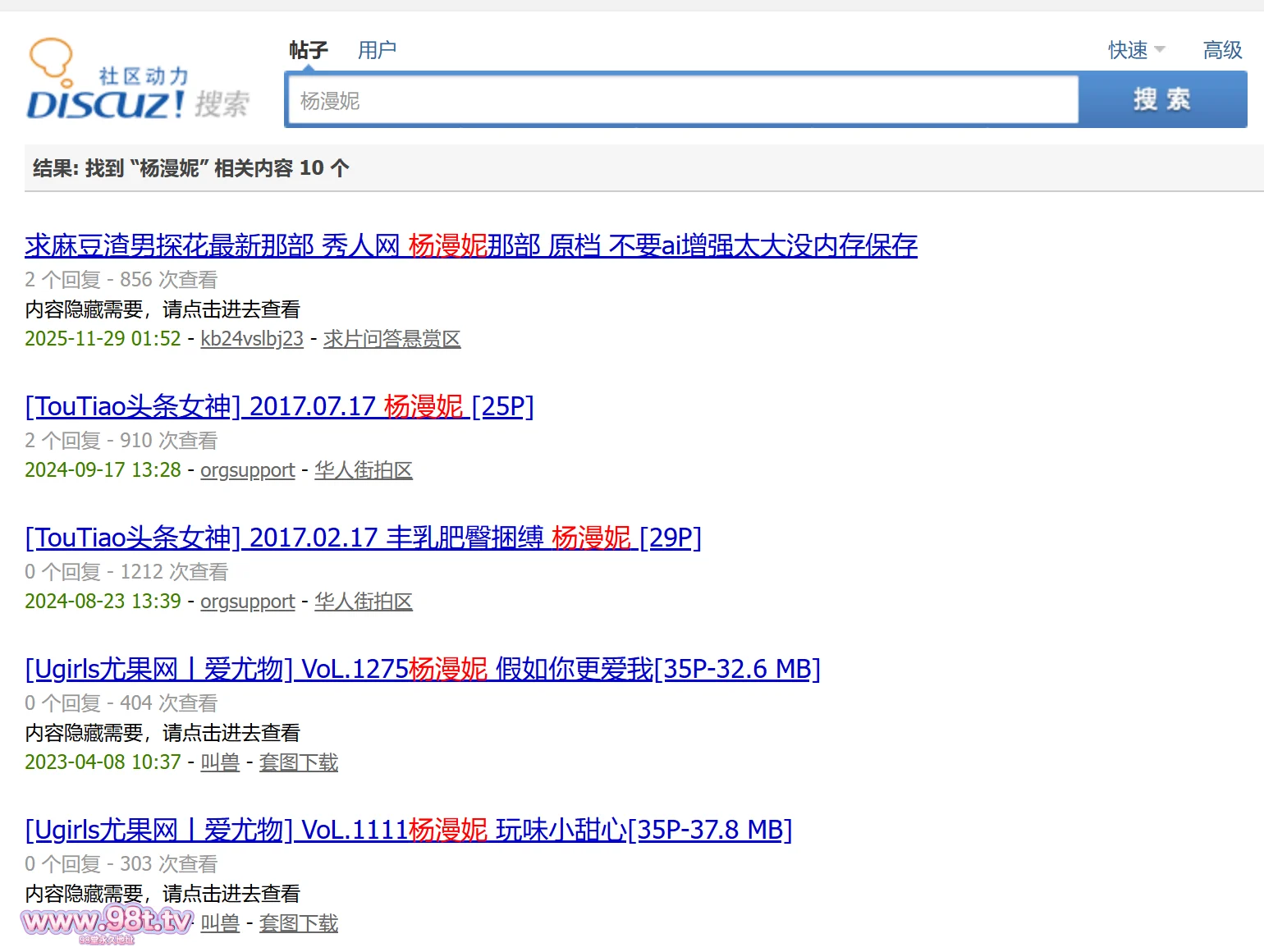
Task: Open the Ugirls VoL.1275 thread link
Action: tap(422, 669)
